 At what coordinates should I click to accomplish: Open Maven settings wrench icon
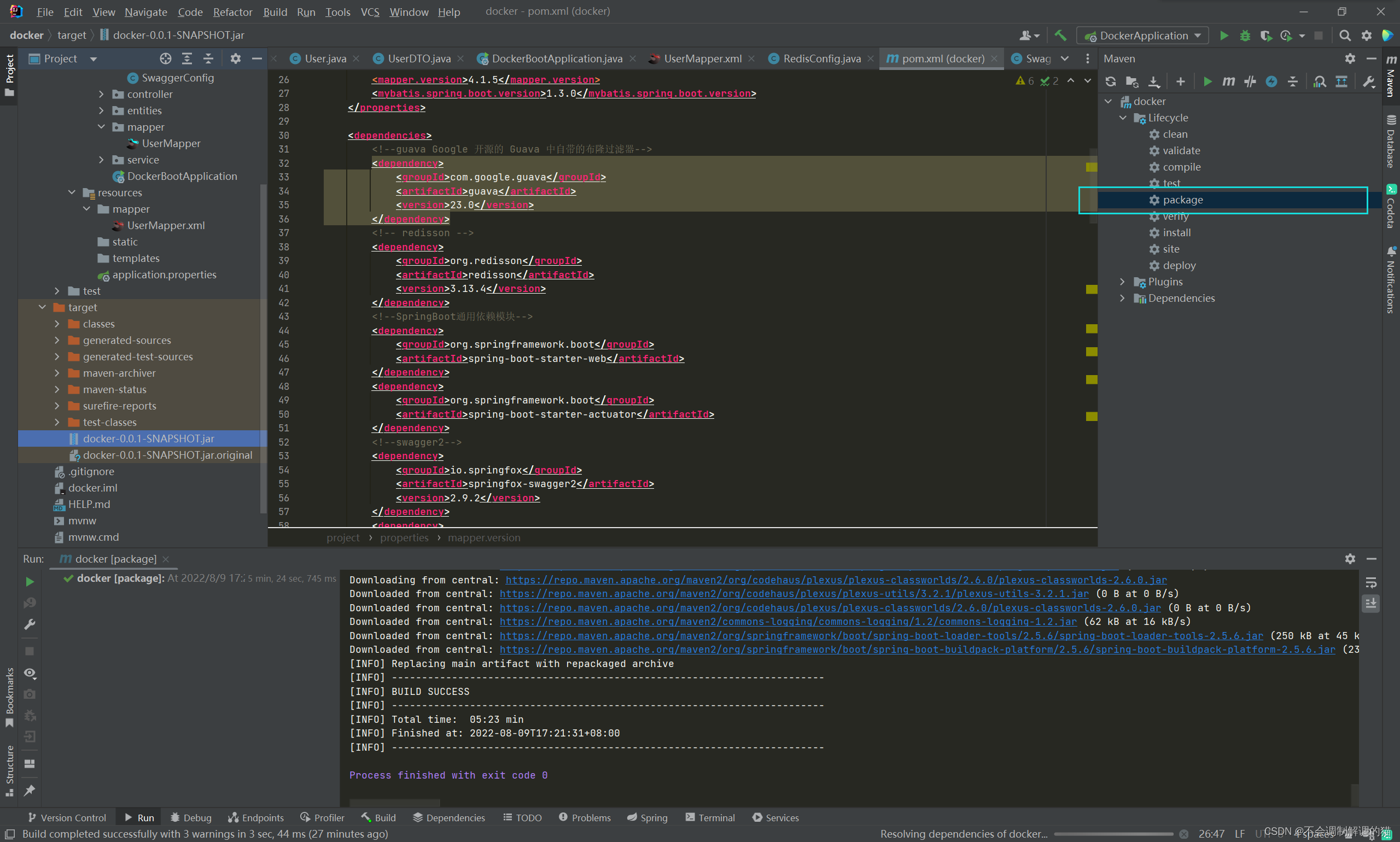pyautogui.click(x=1369, y=81)
